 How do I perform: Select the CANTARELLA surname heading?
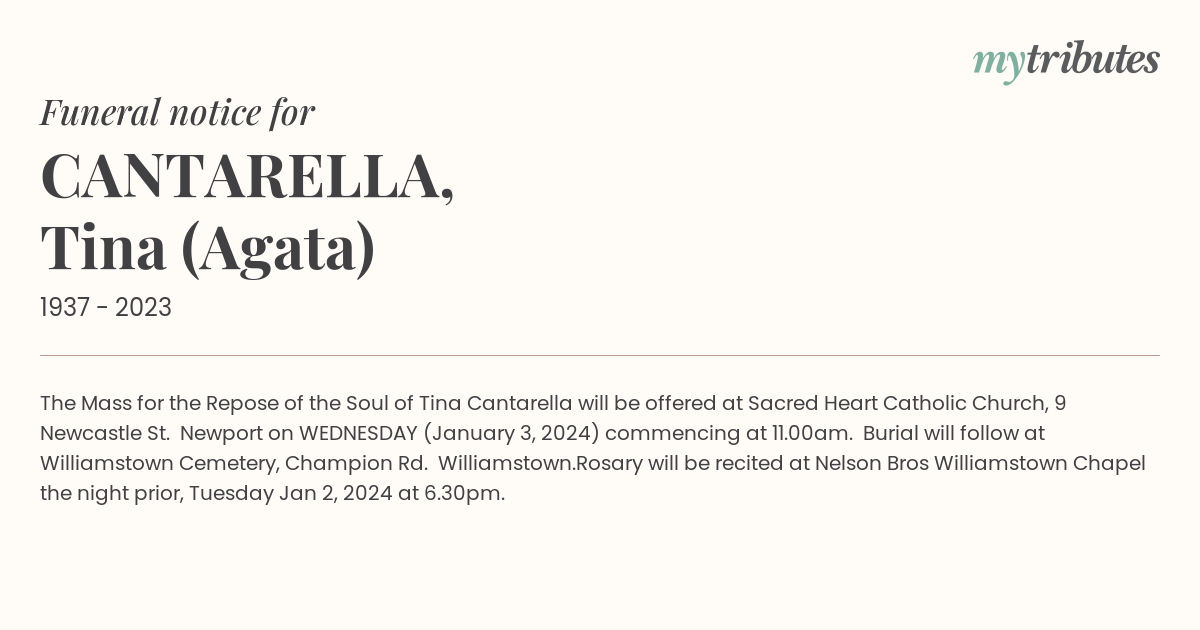(x=247, y=177)
